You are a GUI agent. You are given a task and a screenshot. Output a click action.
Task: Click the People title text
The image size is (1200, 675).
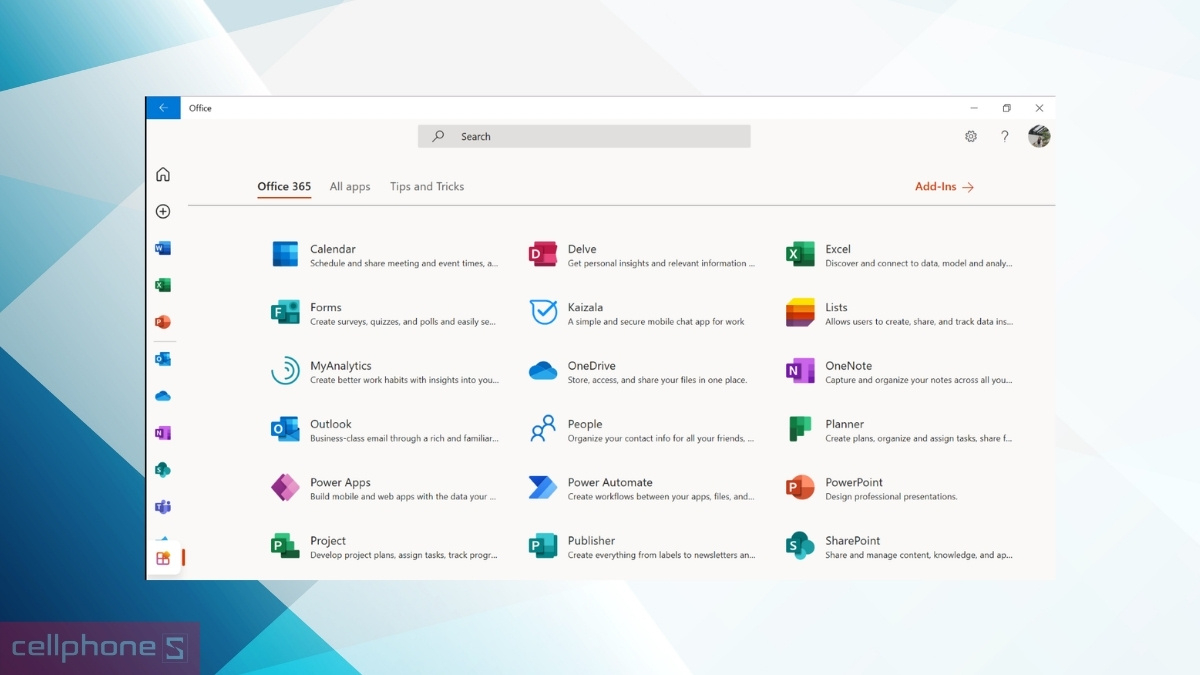(x=585, y=424)
